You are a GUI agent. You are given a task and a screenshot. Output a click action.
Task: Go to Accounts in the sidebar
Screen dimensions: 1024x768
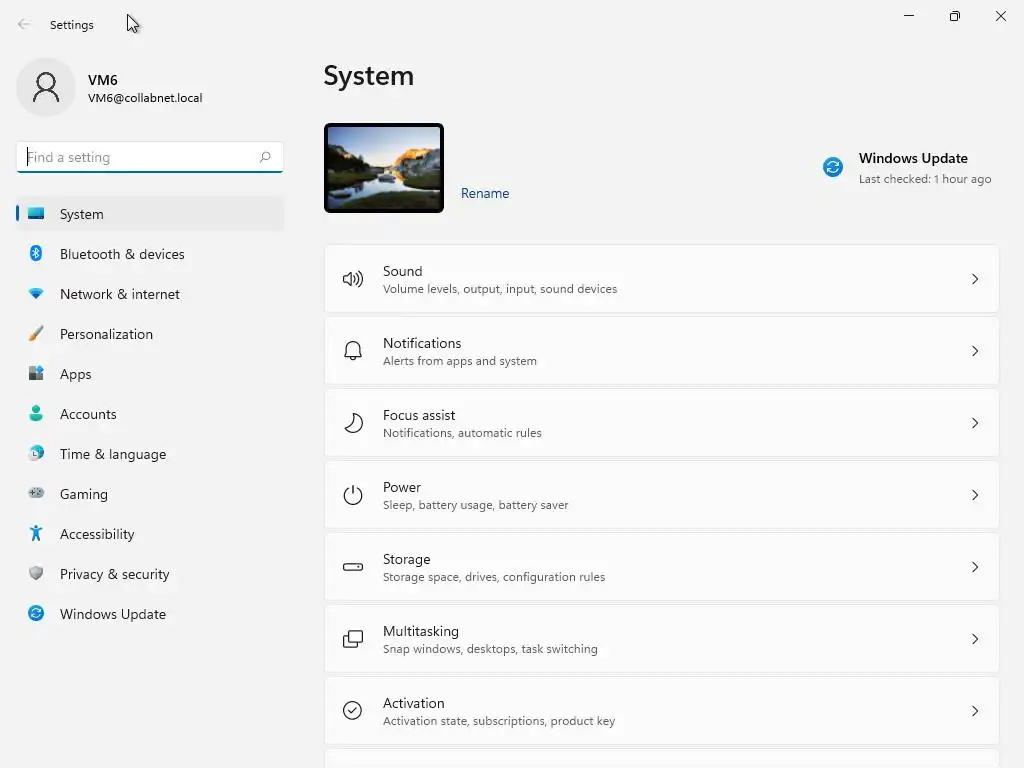tap(88, 414)
